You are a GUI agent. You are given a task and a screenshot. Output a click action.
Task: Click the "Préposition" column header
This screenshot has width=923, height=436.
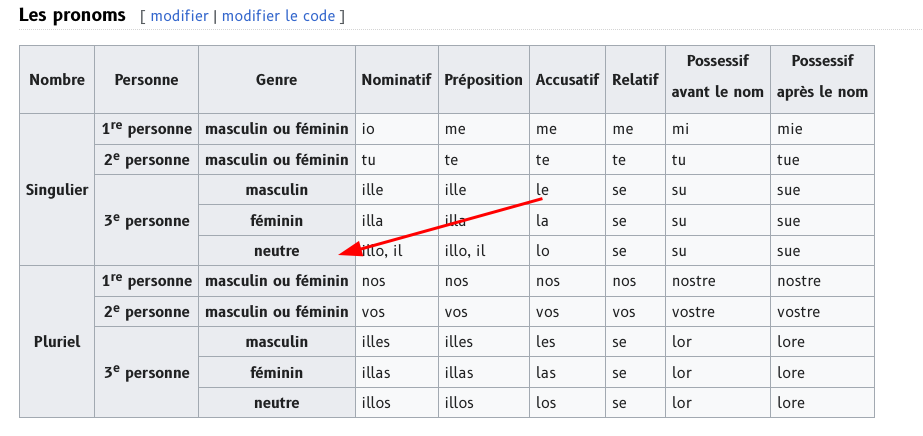pos(484,79)
